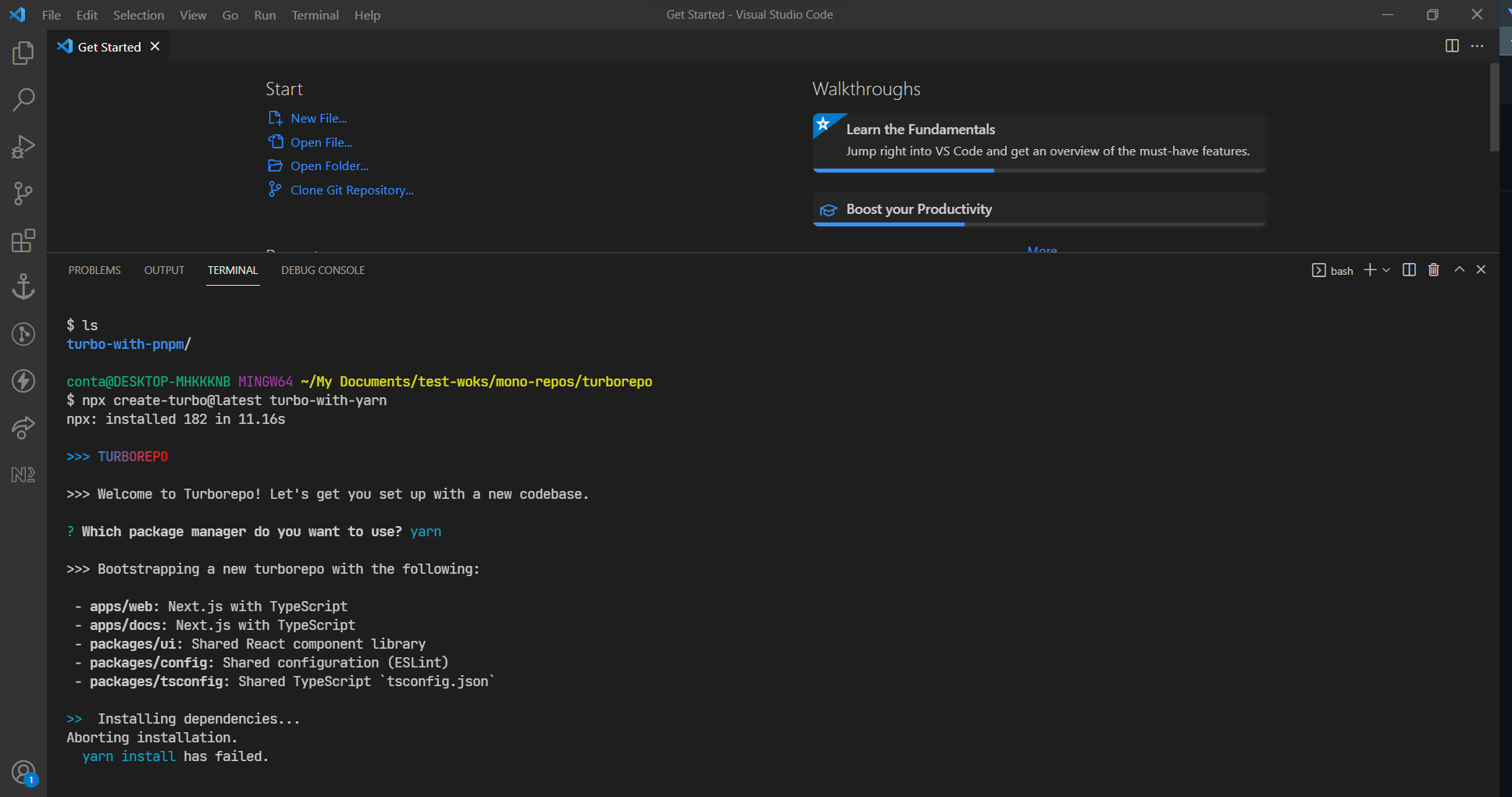Open the NX Console view

point(23,474)
